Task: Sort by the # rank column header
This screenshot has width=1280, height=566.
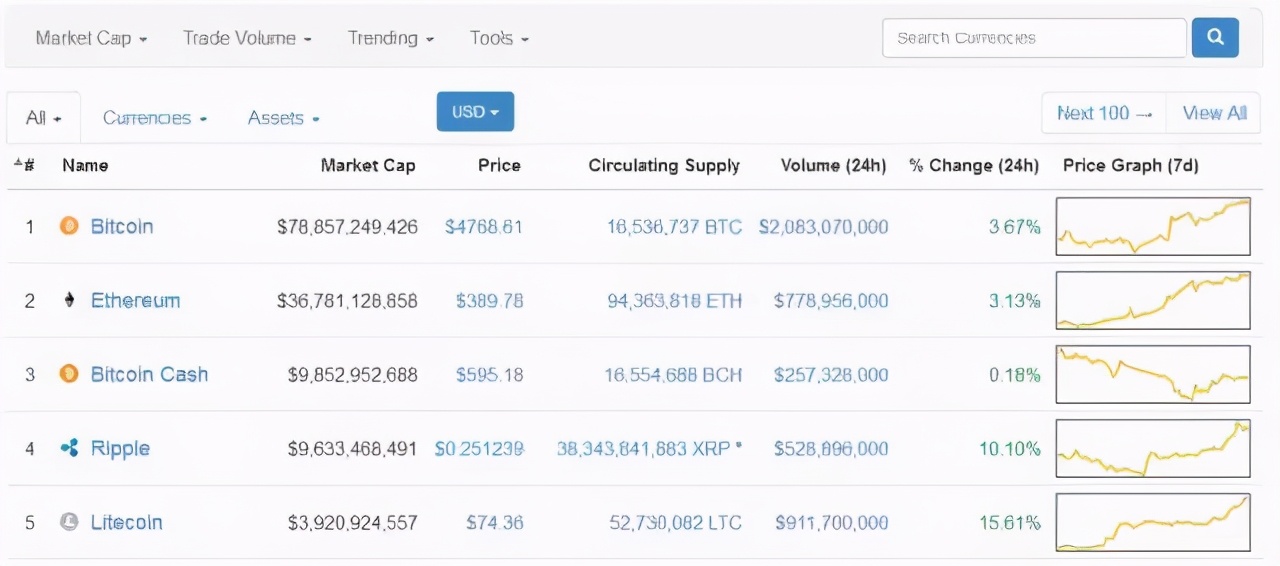Action: (x=25, y=165)
